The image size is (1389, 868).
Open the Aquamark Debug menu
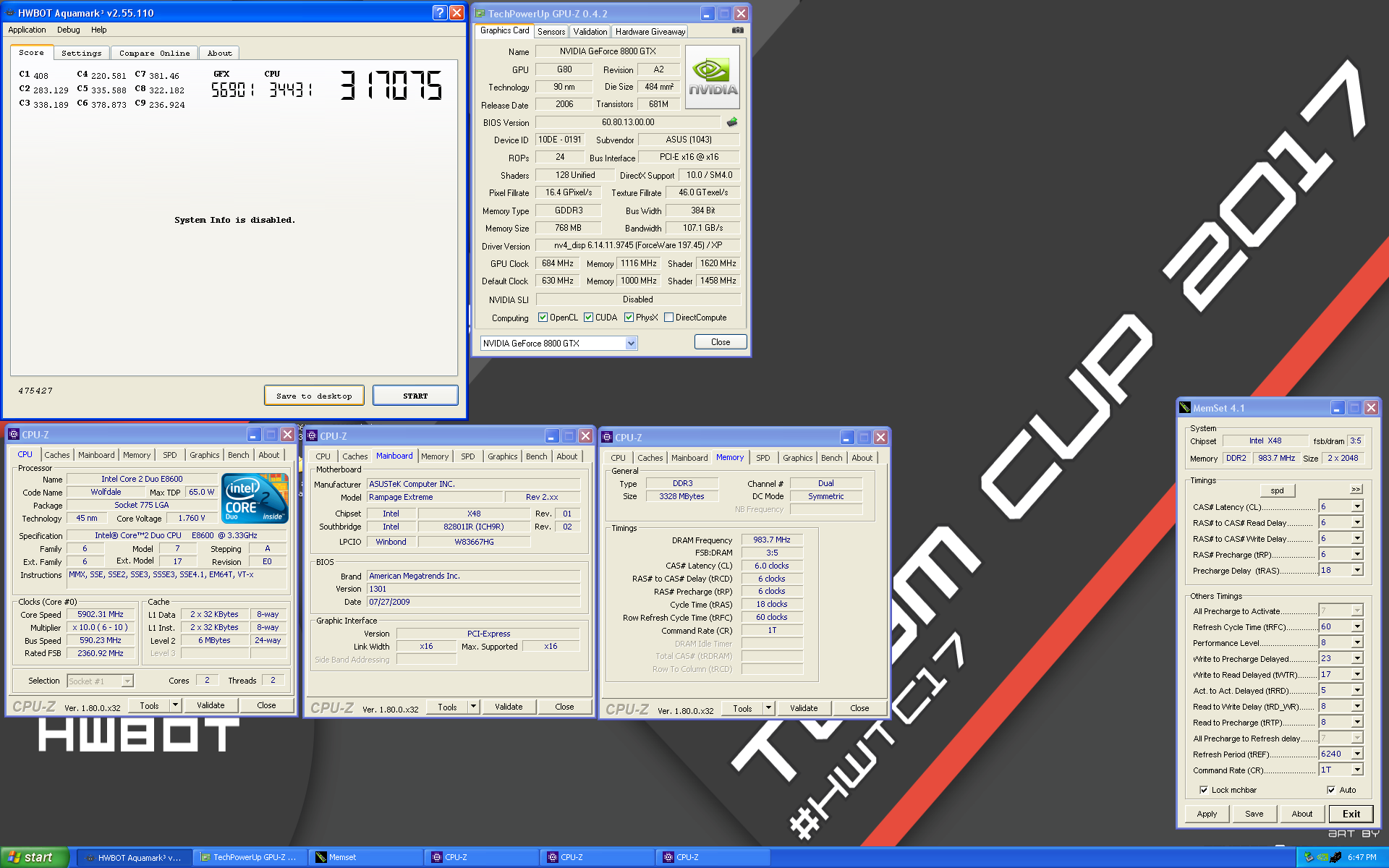point(69,30)
